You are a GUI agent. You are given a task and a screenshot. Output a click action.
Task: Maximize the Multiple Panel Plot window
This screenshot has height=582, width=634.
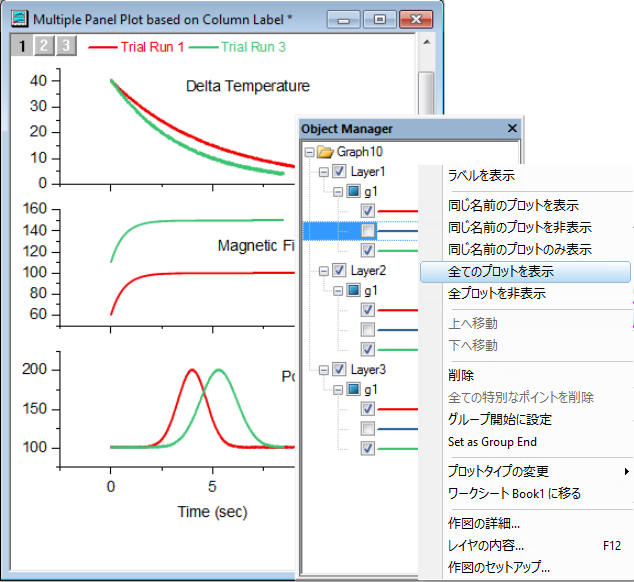380,19
